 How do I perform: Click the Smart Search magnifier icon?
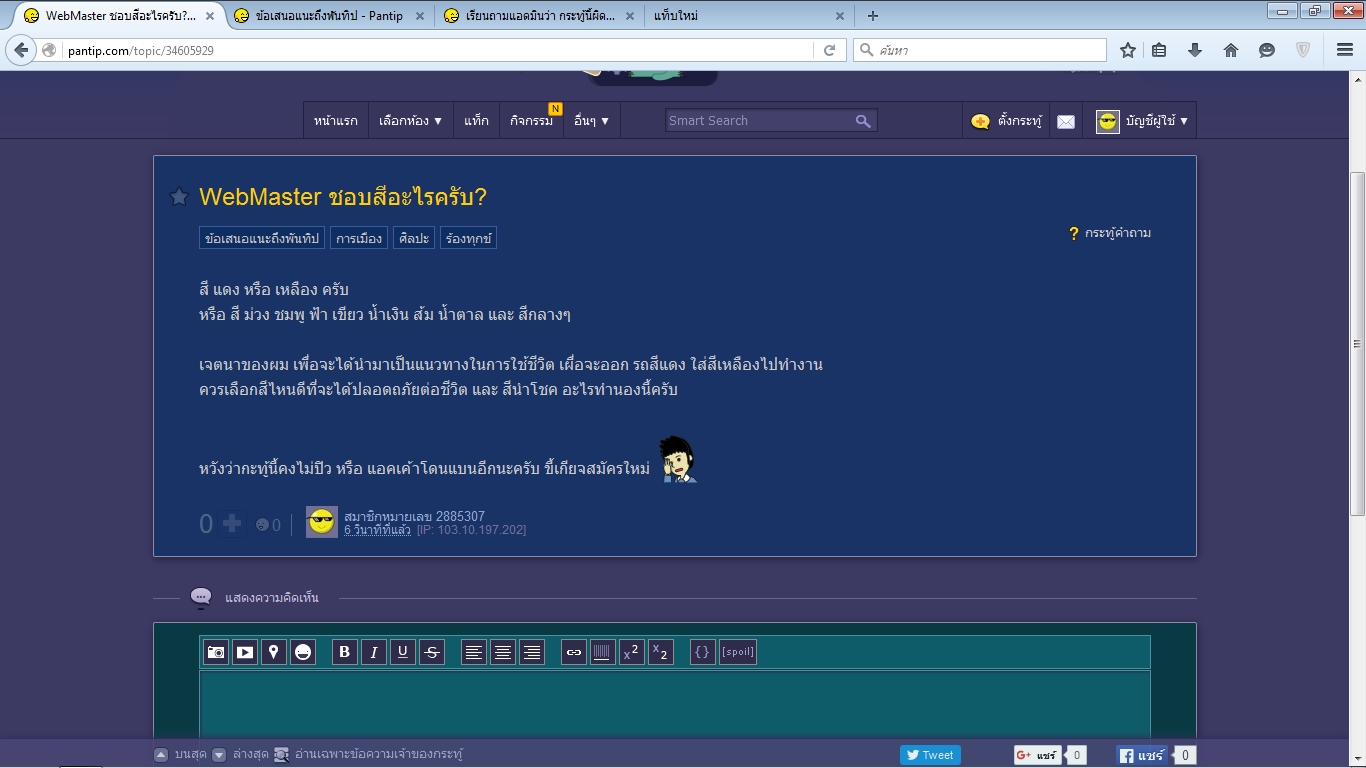click(x=863, y=120)
